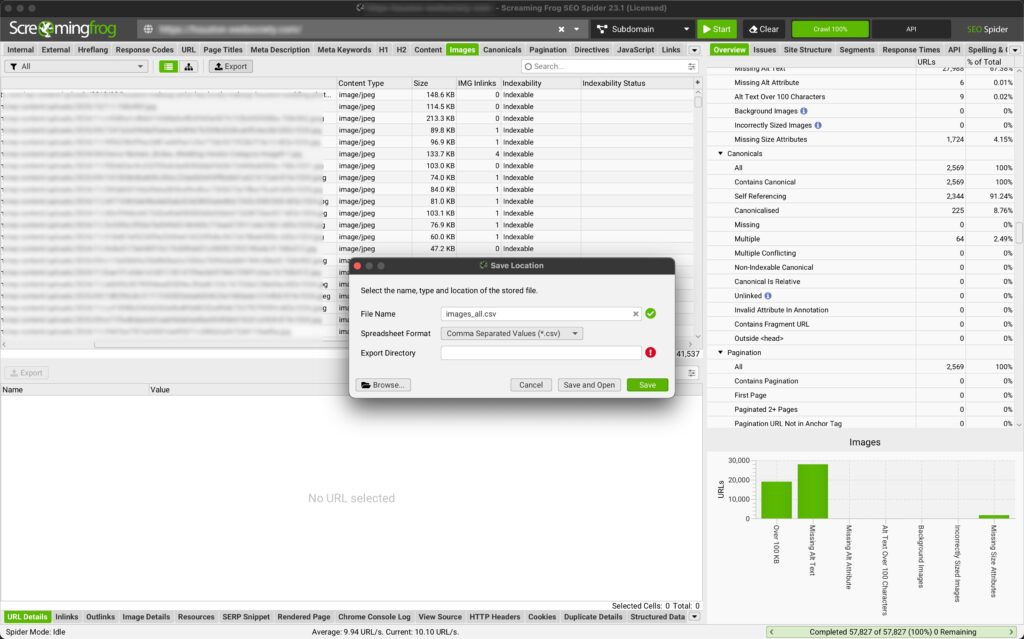Switch to the Page Titles tab
The width and height of the screenshot is (1024, 639).
click(222, 49)
